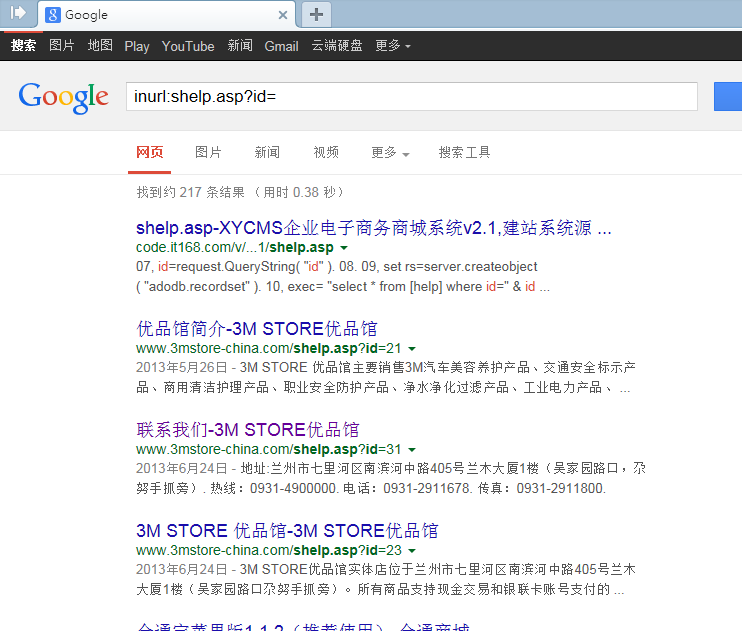Open 云端硬盘 in the top bar
This screenshot has height=631, width=742.
336,45
